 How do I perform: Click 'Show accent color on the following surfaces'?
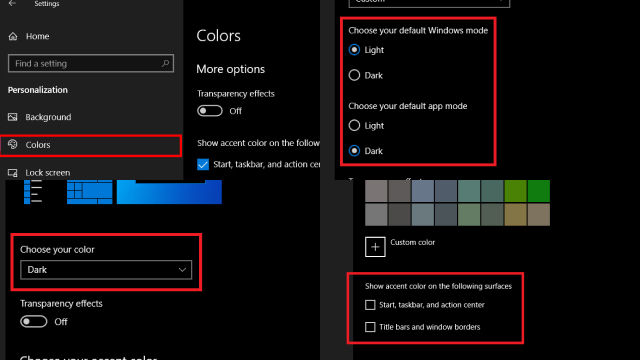click(438, 286)
